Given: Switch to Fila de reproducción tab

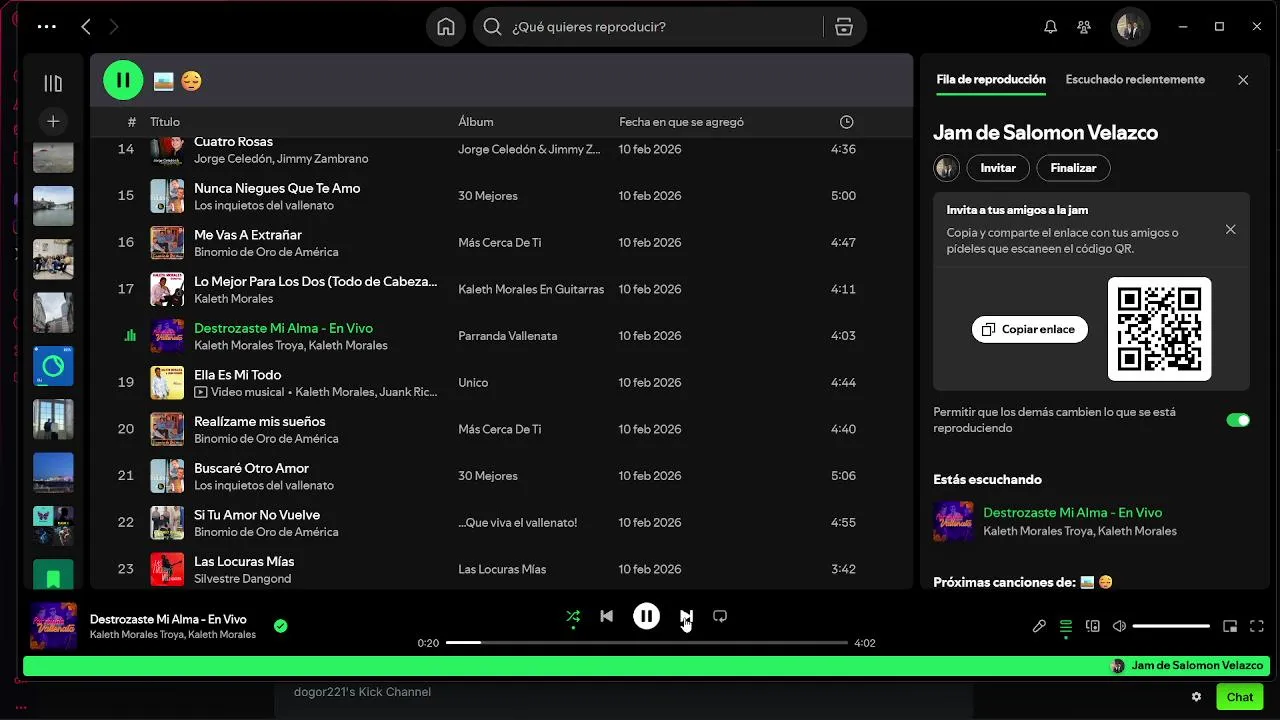Looking at the screenshot, I should [991, 79].
